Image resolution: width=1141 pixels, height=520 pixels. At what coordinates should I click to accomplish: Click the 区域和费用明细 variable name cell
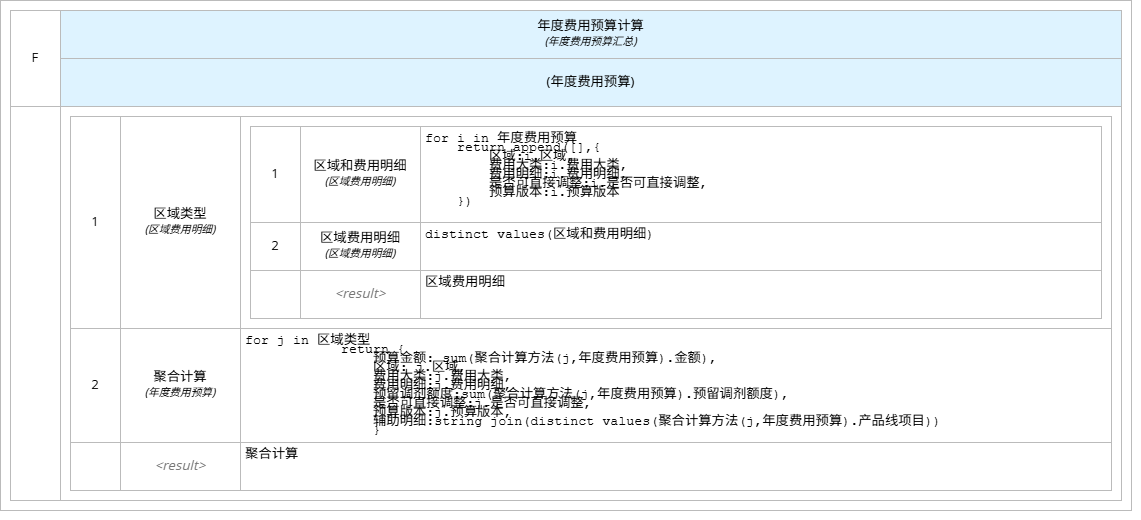(x=360, y=172)
